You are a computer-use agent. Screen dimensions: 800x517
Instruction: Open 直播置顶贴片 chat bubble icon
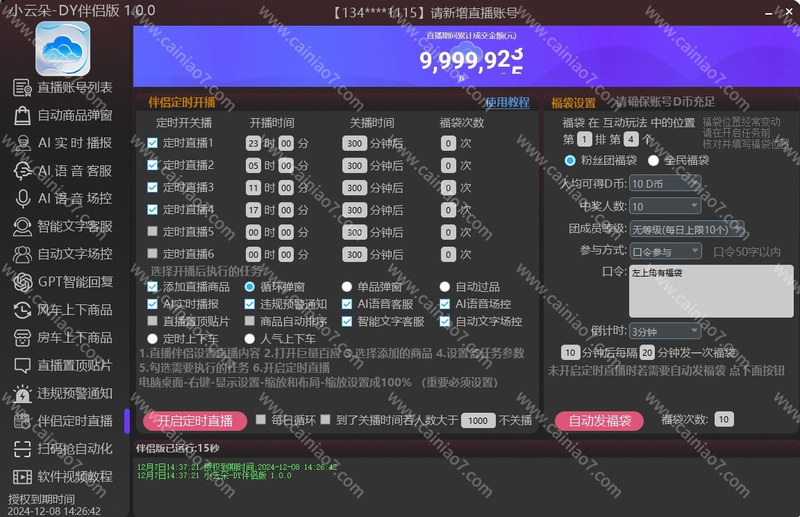click(x=22, y=365)
